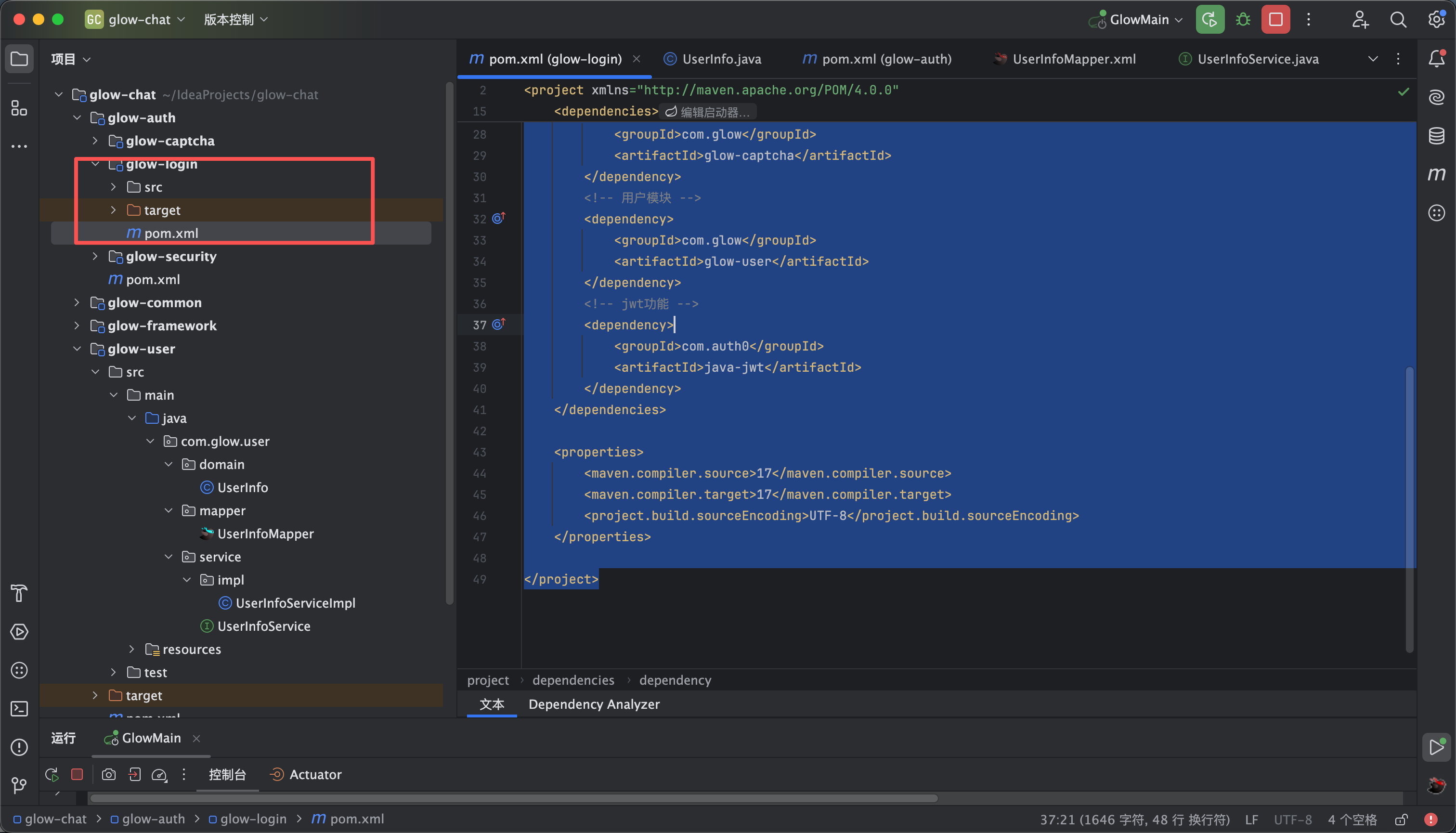
Task: Toggle read-only lock icon in status bar
Action: click(1401, 819)
